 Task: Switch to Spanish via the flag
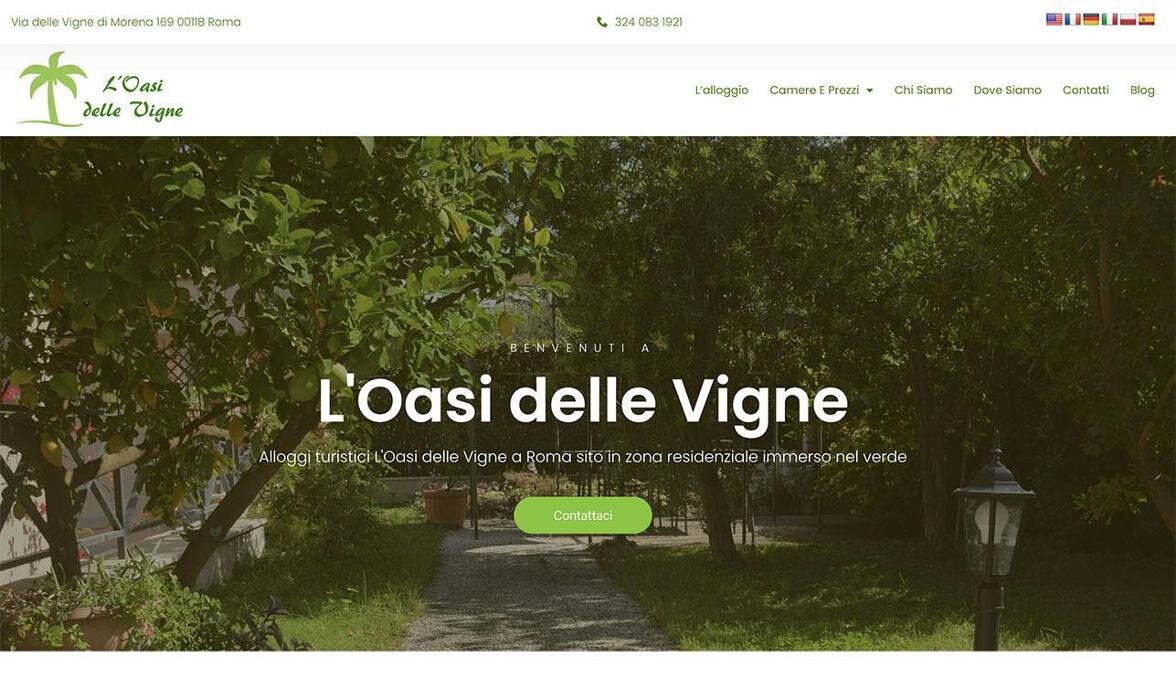pyautogui.click(x=1146, y=20)
